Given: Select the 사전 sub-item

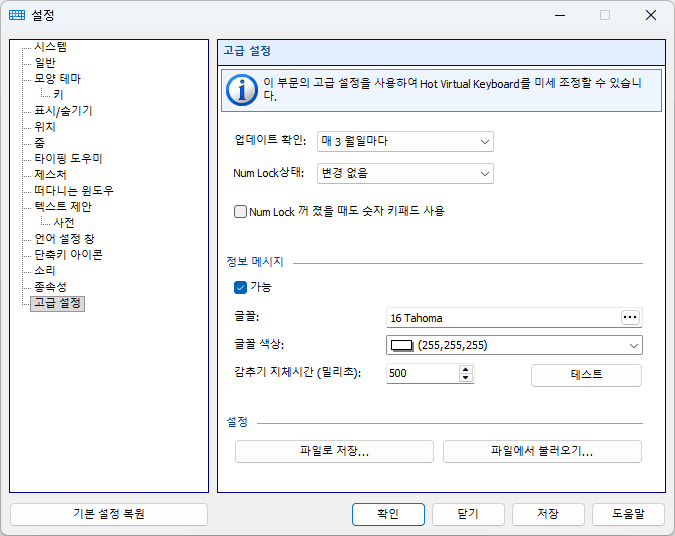Looking at the screenshot, I should pyautogui.click(x=64, y=223).
